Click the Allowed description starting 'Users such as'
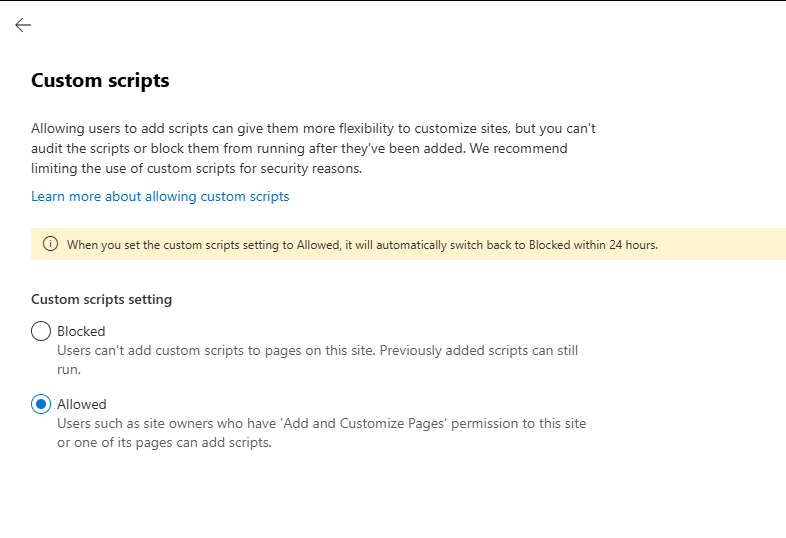The width and height of the screenshot is (786, 538). [322, 433]
